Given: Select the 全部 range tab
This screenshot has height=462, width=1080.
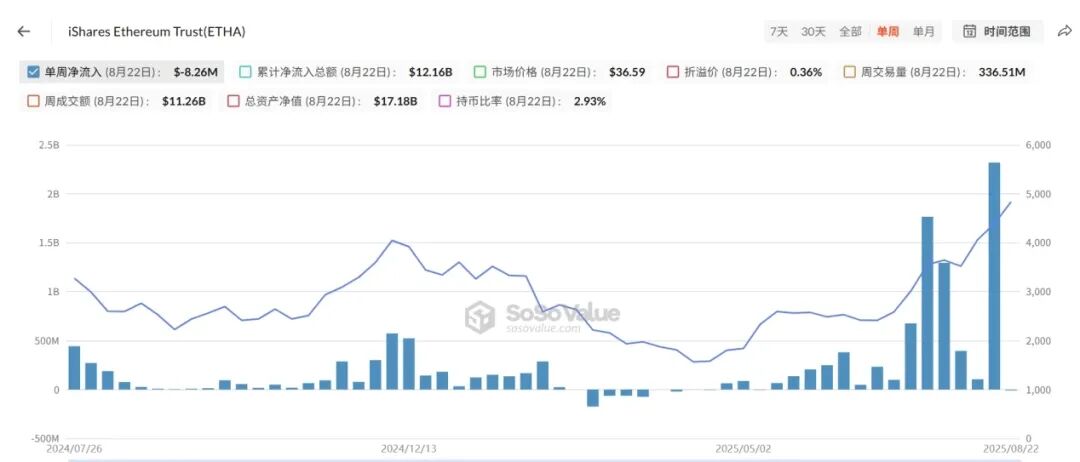Looking at the screenshot, I should (x=850, y=32).
